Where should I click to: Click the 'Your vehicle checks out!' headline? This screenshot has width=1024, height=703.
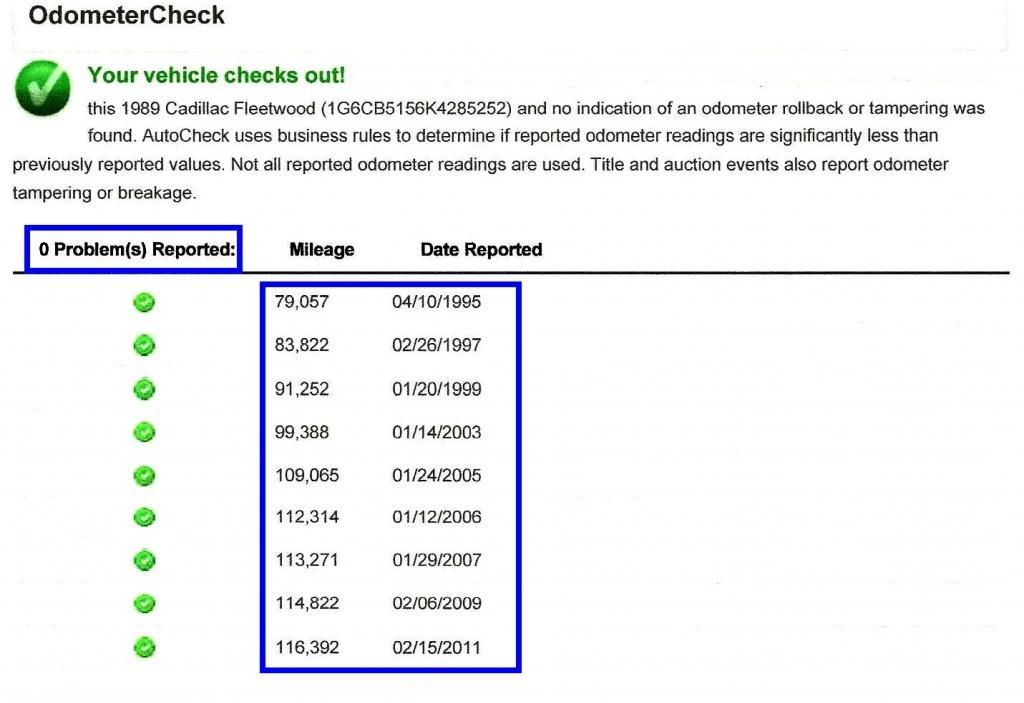[216, 76]
